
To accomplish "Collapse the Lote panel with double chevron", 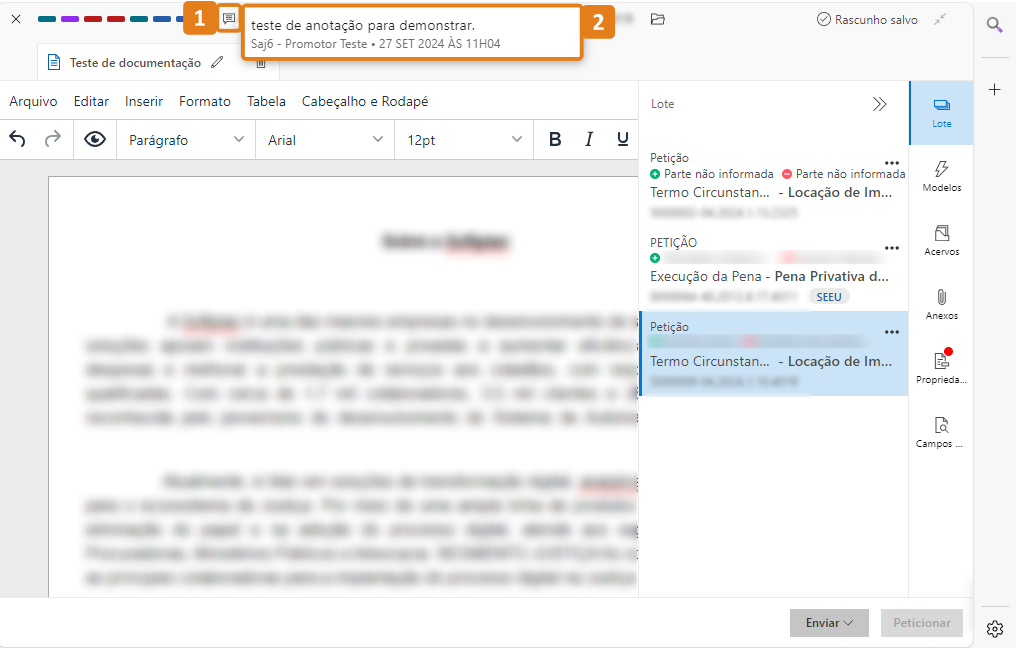I will click(x=879, y=104).
